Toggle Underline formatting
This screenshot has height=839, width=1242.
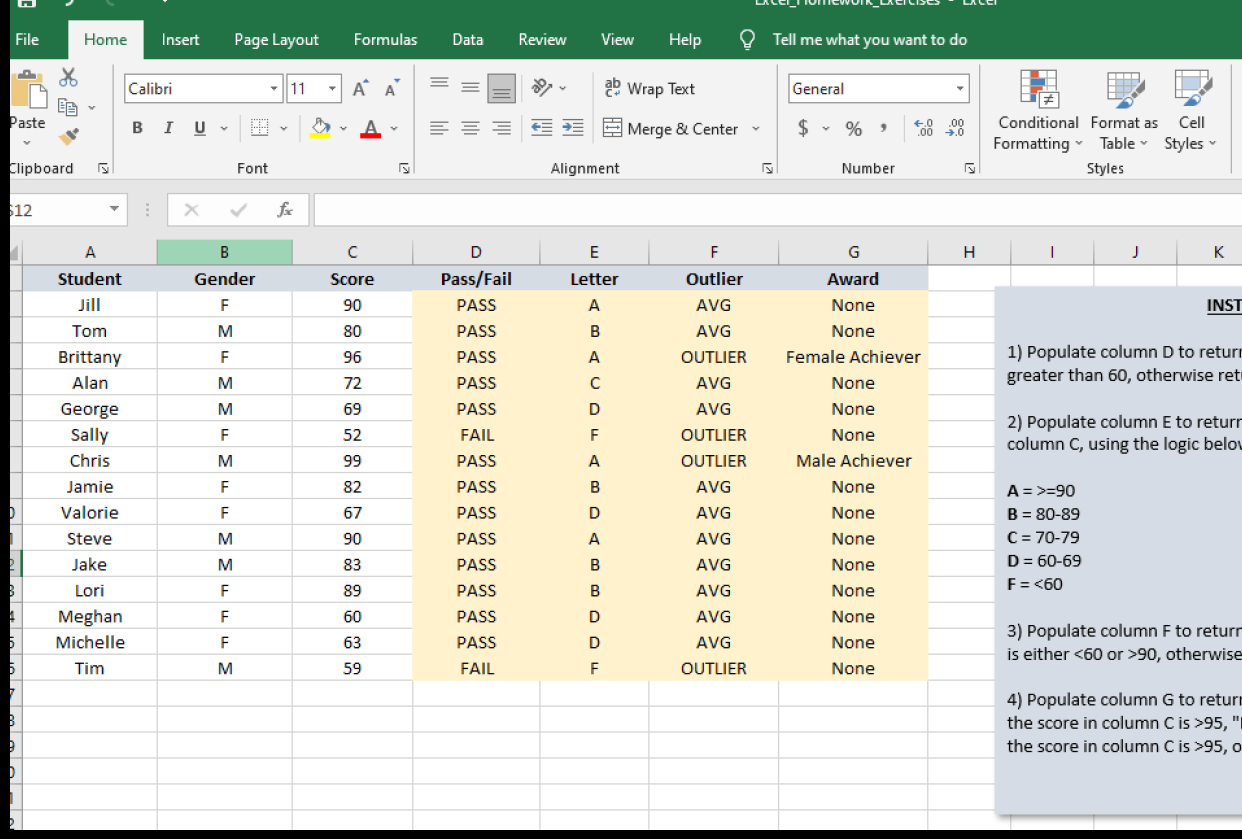click(x=199, y=129)
